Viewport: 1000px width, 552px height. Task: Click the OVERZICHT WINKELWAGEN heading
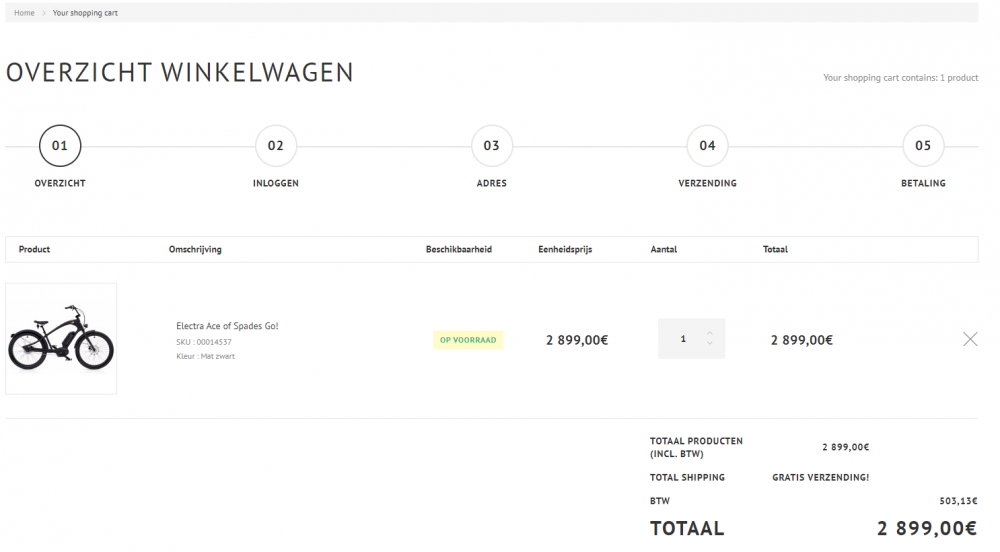(x=180, y=72)
